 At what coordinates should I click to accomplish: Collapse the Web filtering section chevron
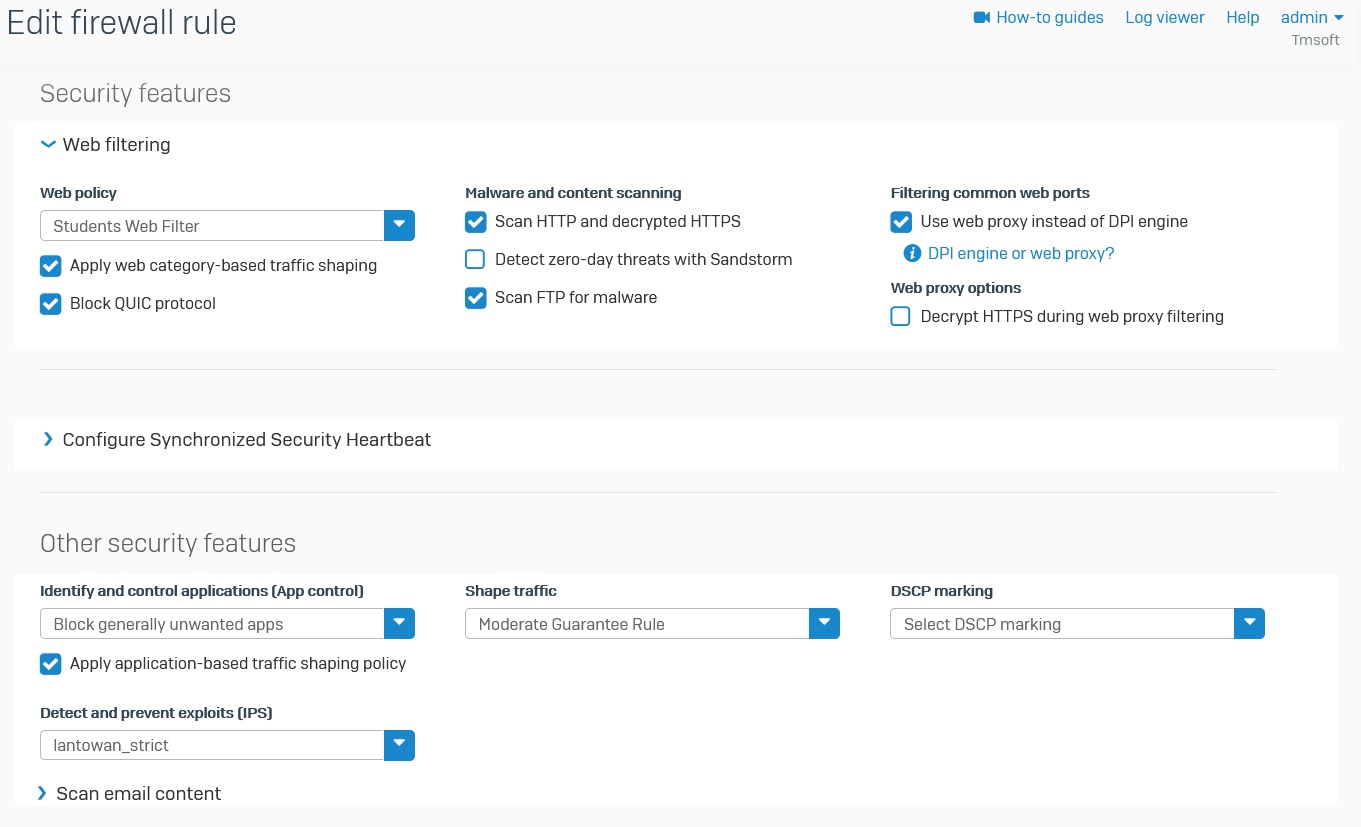(48, 145)
